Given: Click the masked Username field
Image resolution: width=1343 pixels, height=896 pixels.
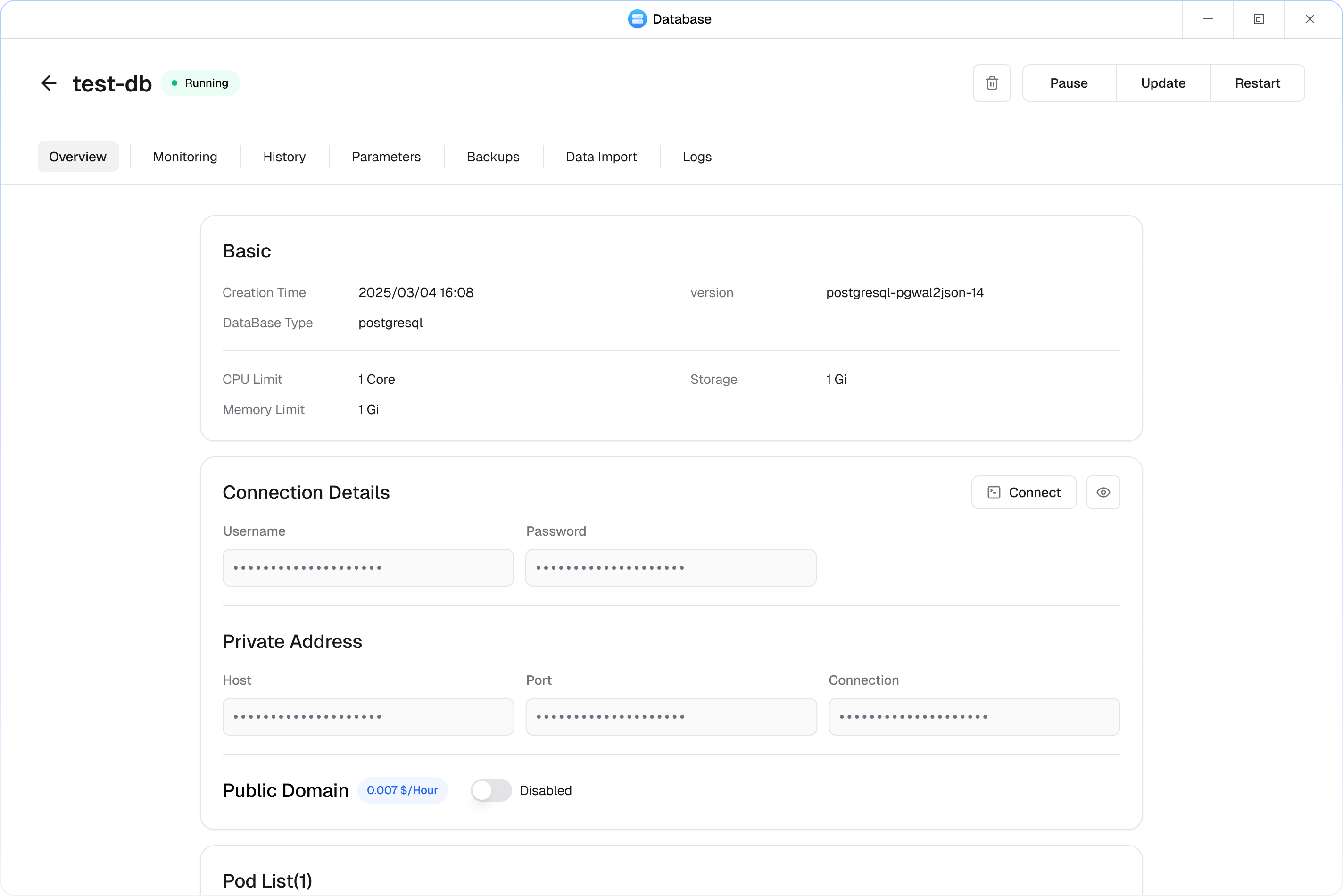Looking at the screenshot, I should pyautogui.click(x=368, y=567).
